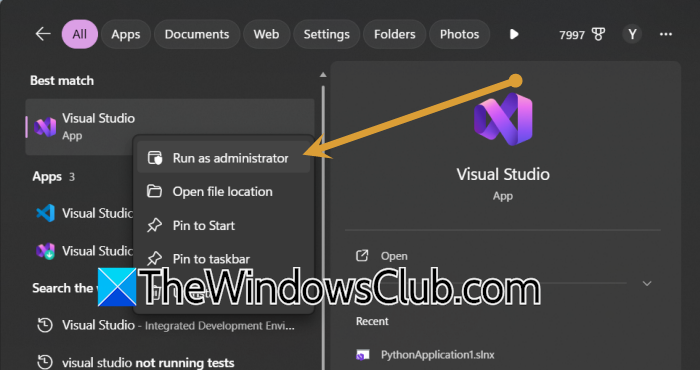The height and width of the screenshot is (370, 700).
Task: Click the shield icon beside Run as administrator
Action: pos(155,158)
